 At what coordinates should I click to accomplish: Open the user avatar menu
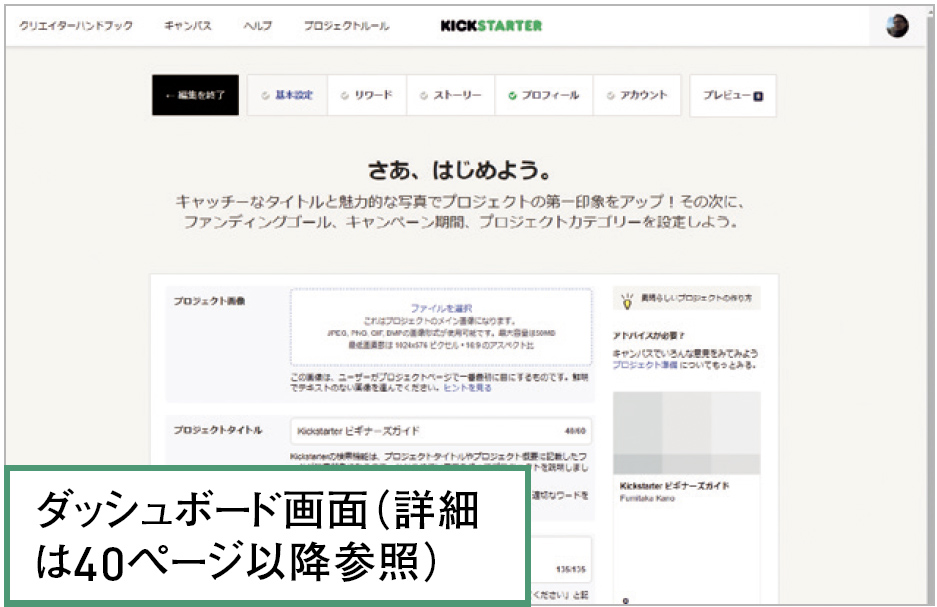(x=897, y=26)
